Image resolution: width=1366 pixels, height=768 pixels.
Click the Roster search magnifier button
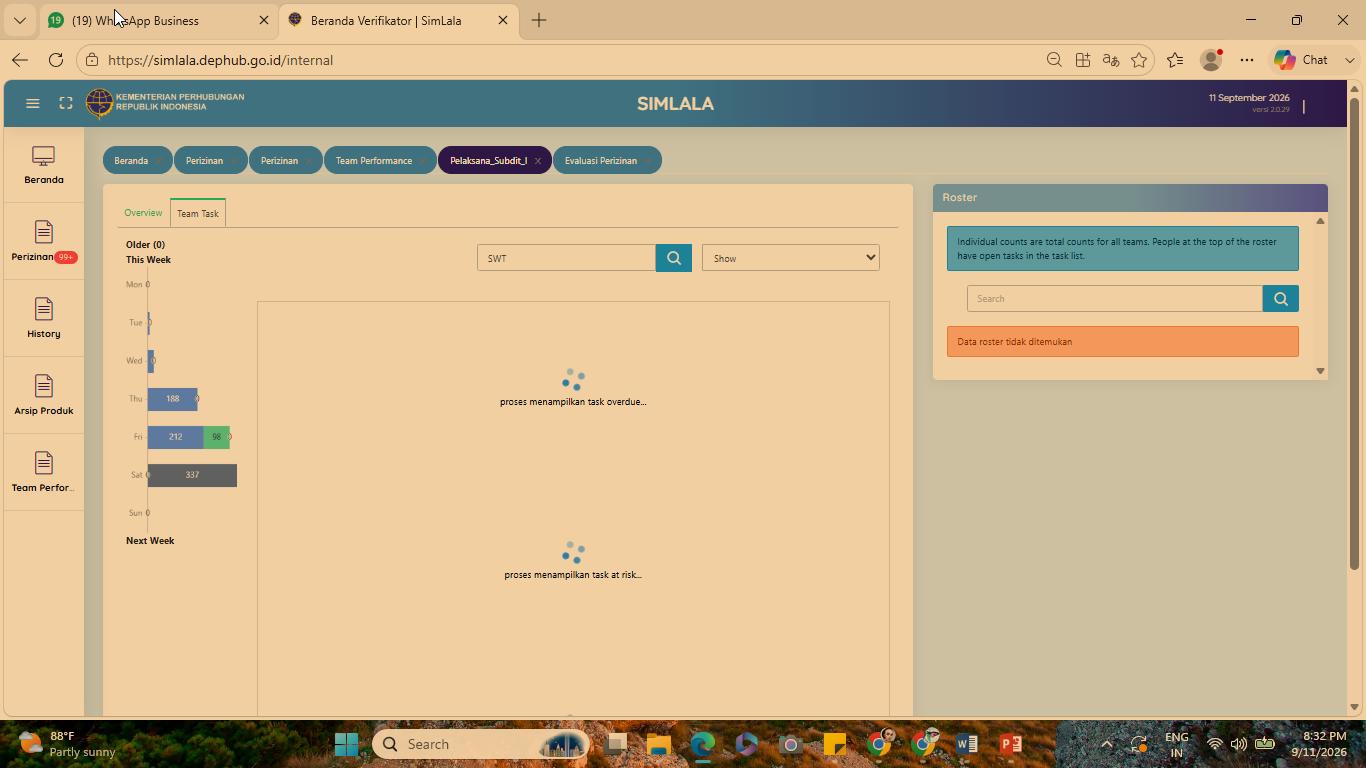pos(1281,299)
